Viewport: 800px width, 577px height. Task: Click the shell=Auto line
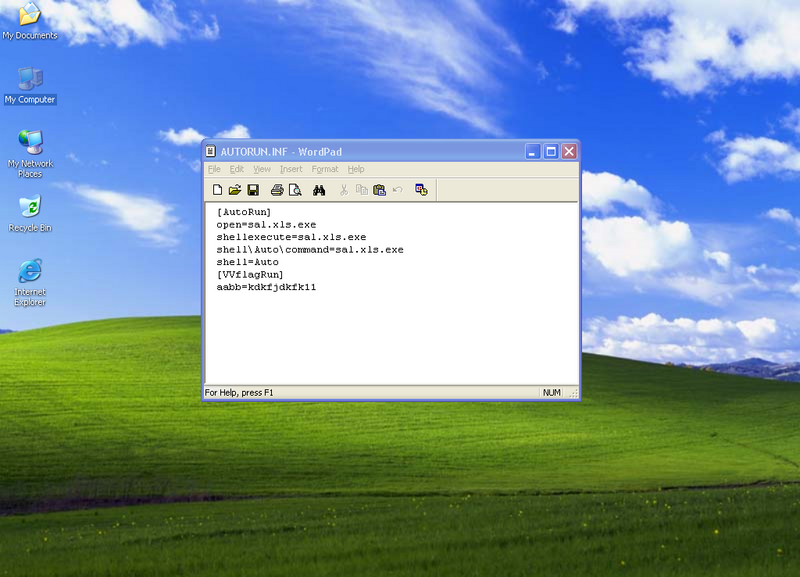pyautogui.click(x=247, y=262)
